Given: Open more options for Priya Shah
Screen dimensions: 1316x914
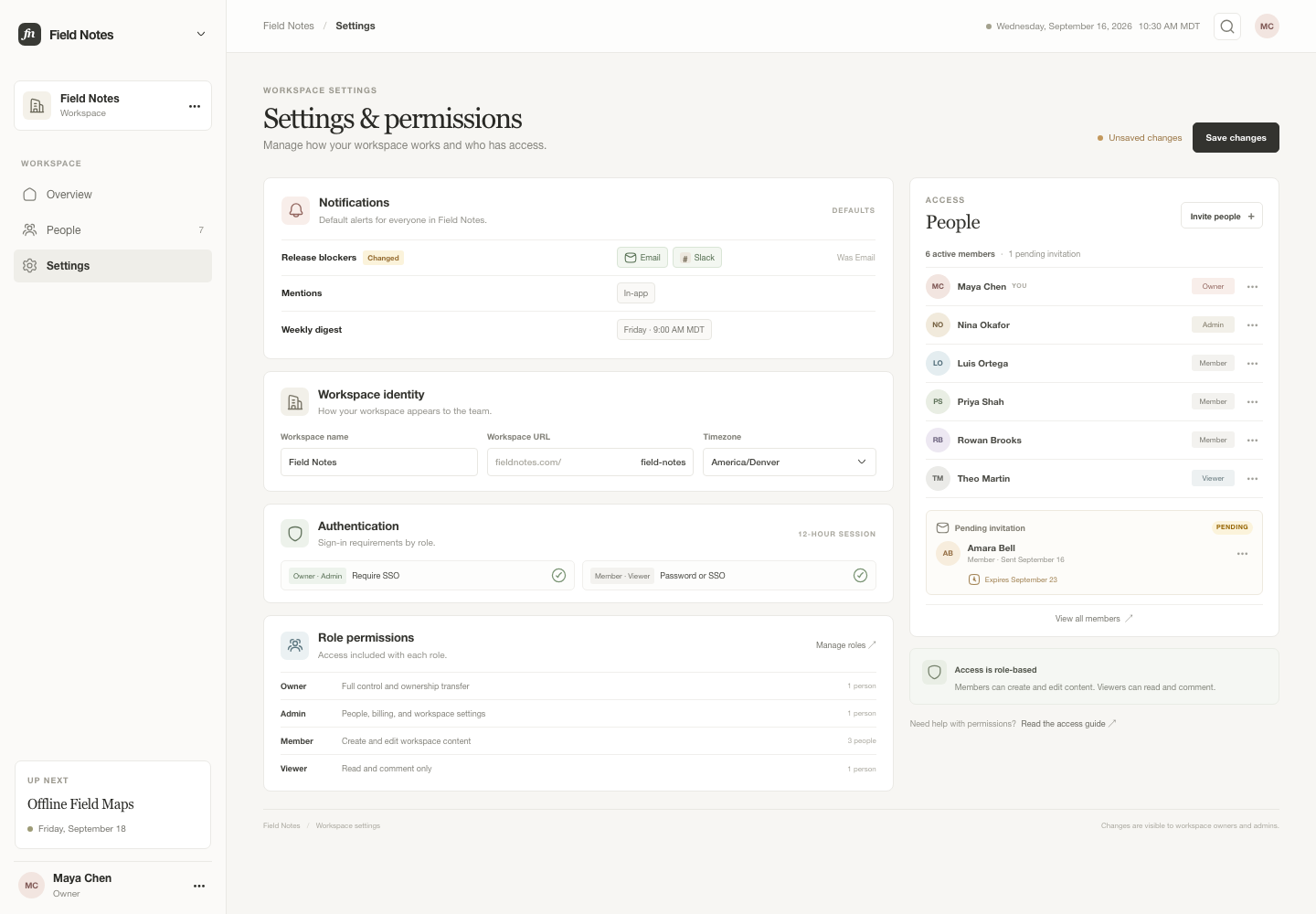Looking at the screenshot, I should pos(1252,402).
